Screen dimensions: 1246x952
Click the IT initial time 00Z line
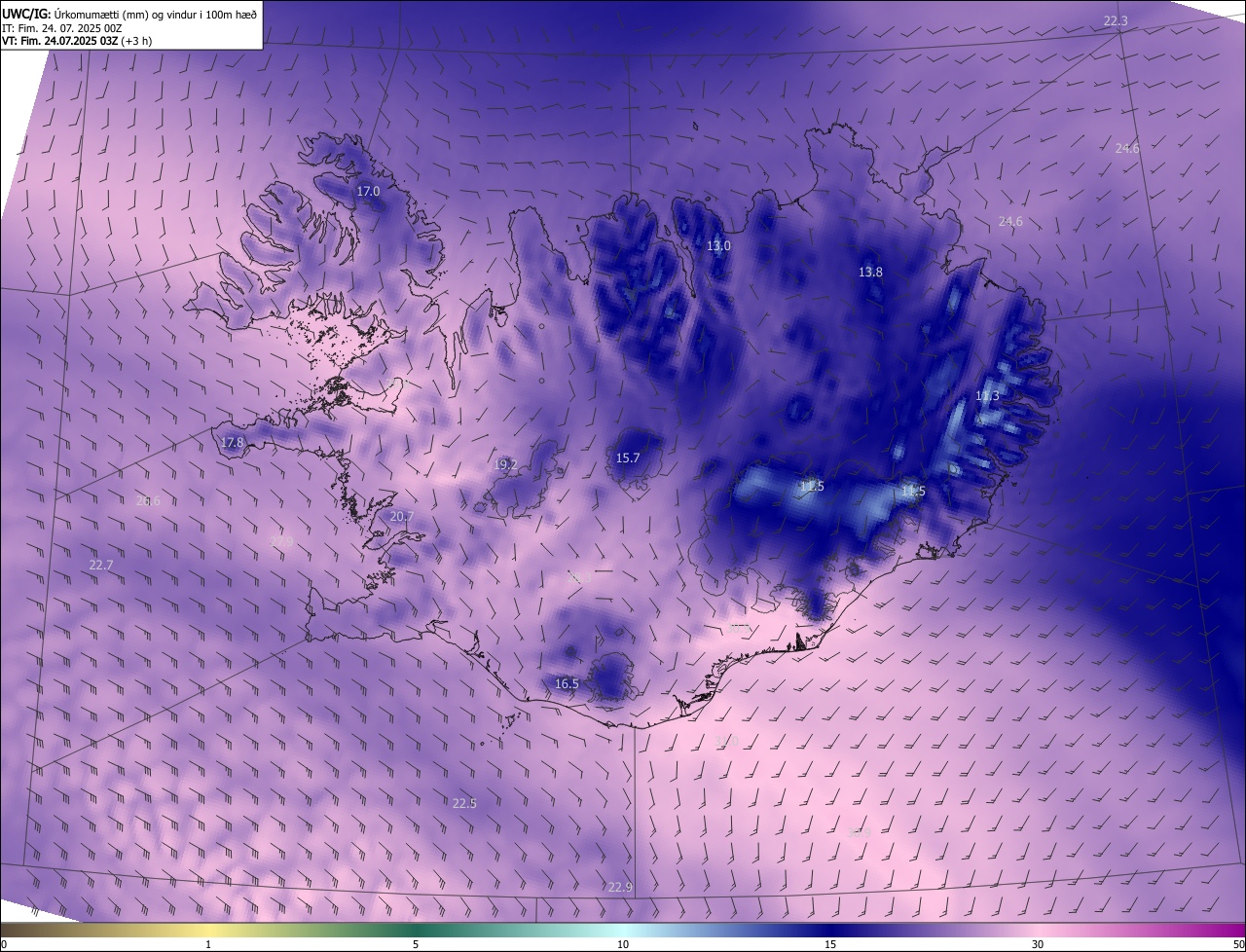pos(62,27)
